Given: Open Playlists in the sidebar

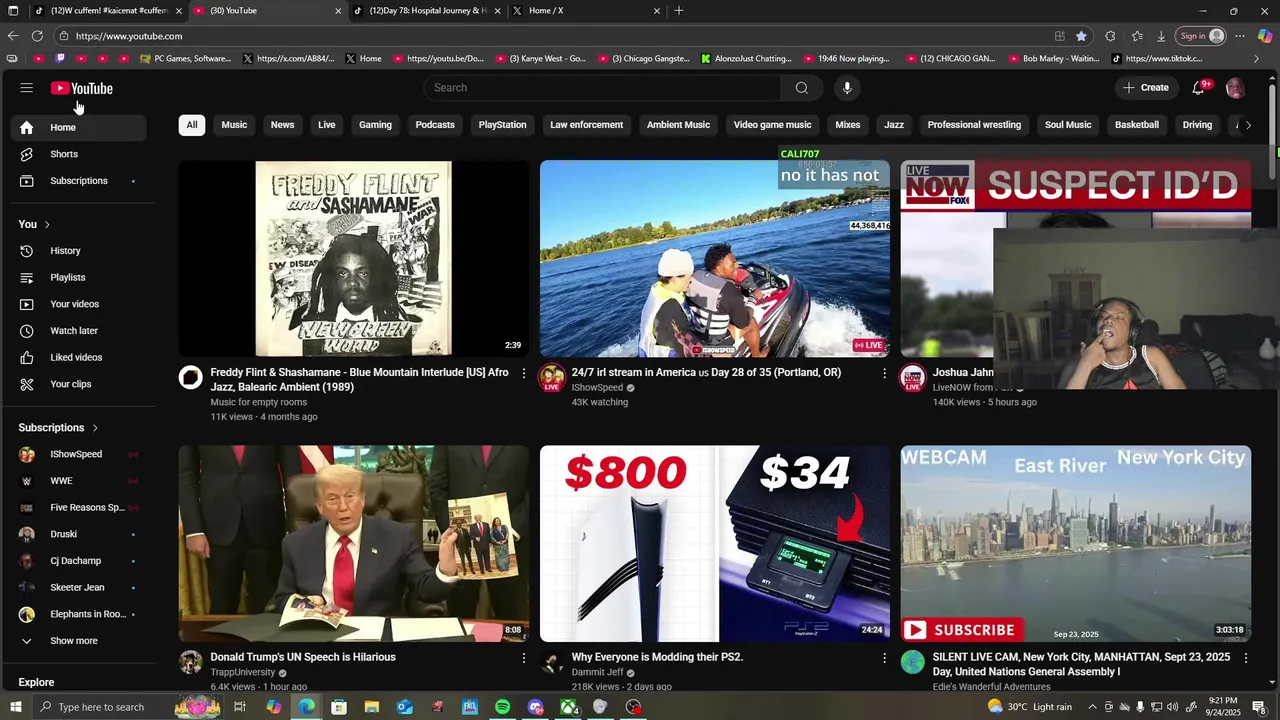Looking at the screenshot, I should [x=79, y=277].
